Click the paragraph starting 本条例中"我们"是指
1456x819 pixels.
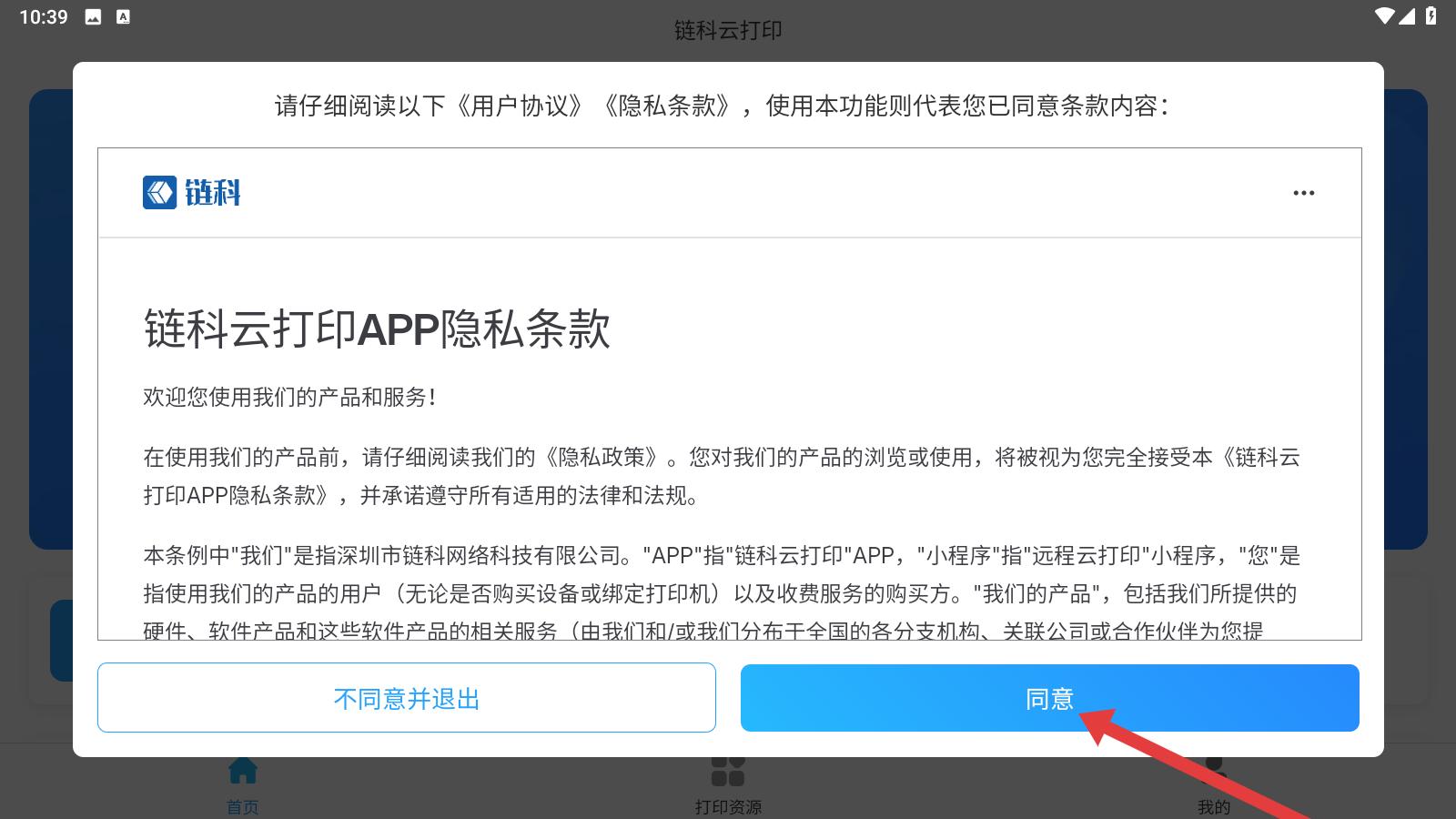click(x=722, y=592)
